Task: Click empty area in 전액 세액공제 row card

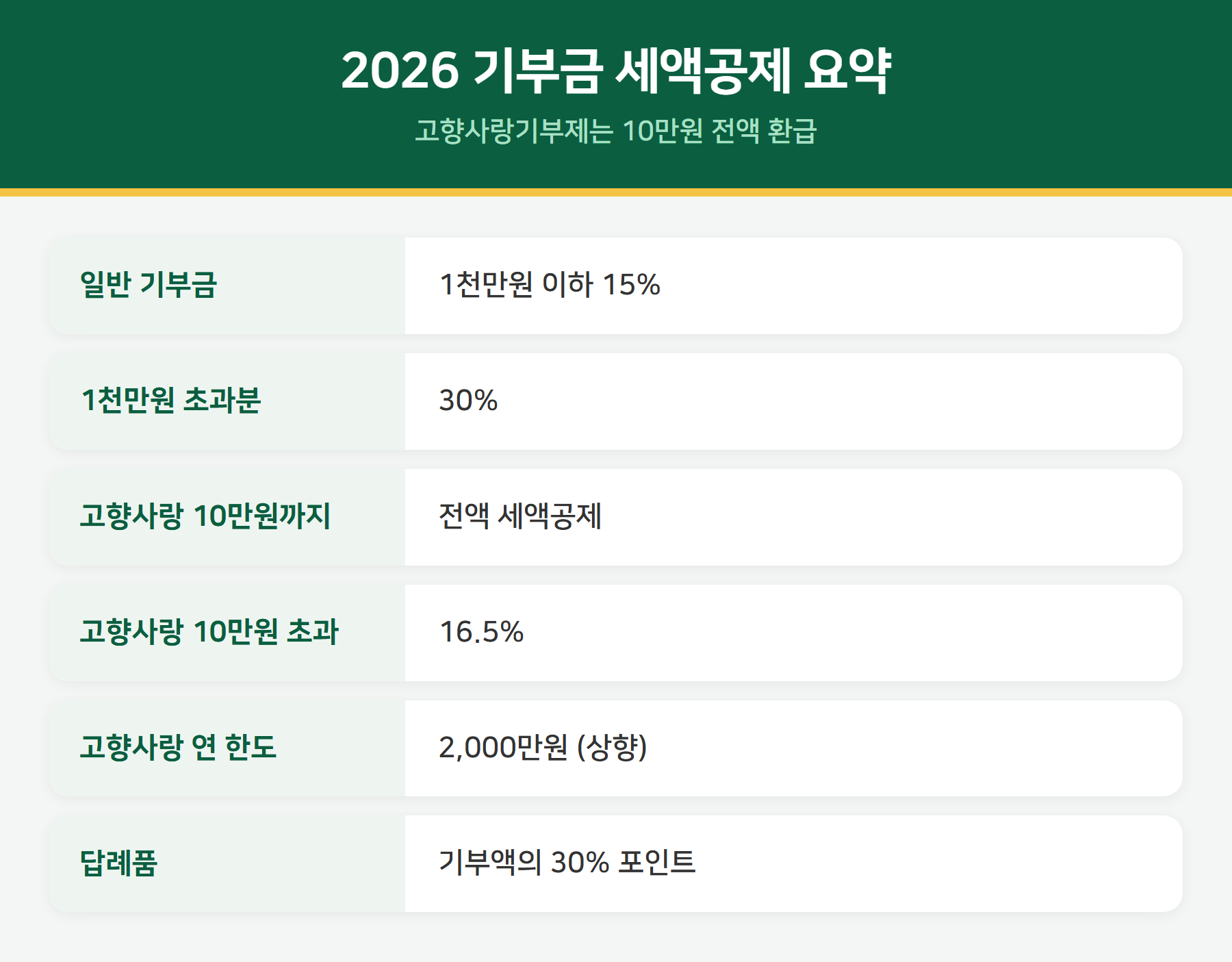Action: coord(890,517)
